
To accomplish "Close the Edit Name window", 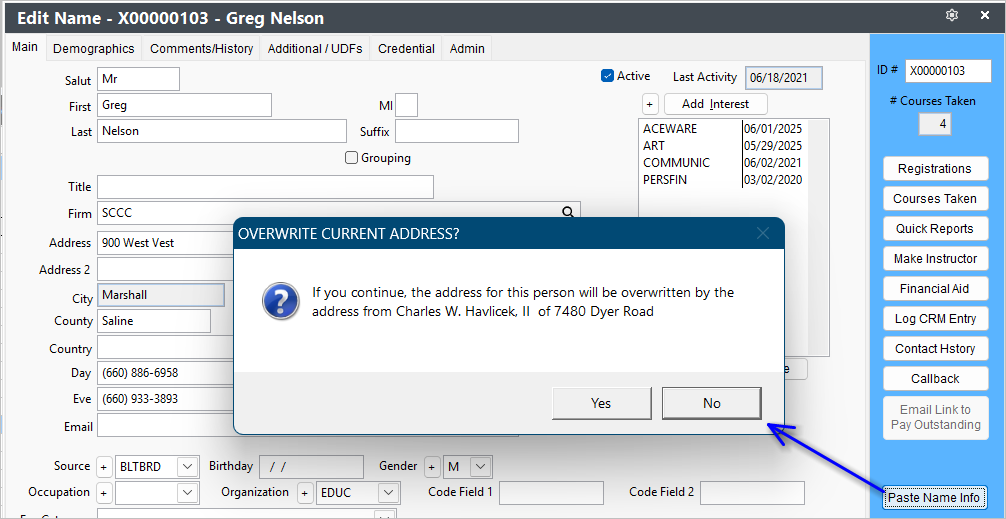I will tap(985, 15).
